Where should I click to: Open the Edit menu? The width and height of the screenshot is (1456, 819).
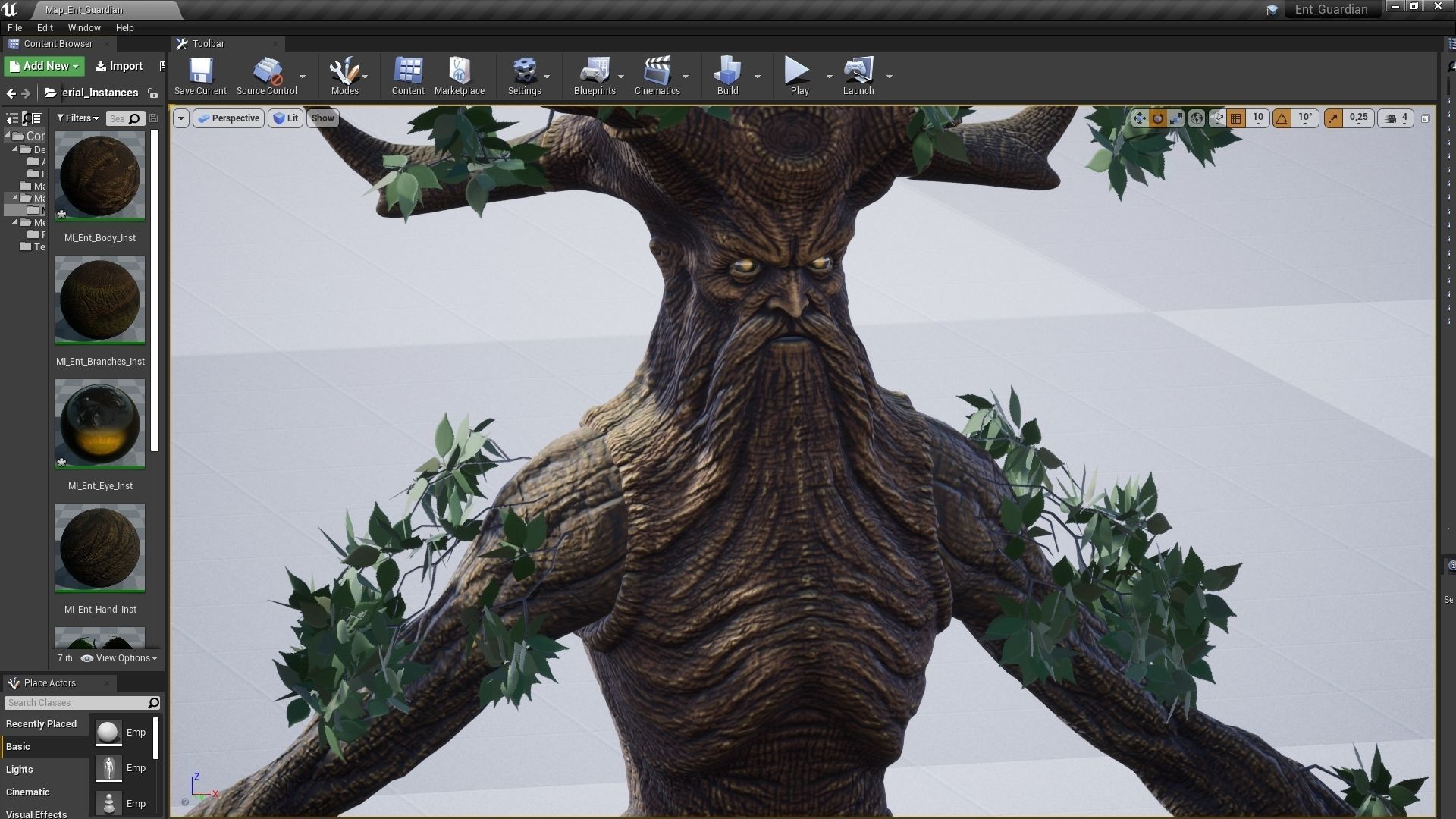tap(45, 28)
